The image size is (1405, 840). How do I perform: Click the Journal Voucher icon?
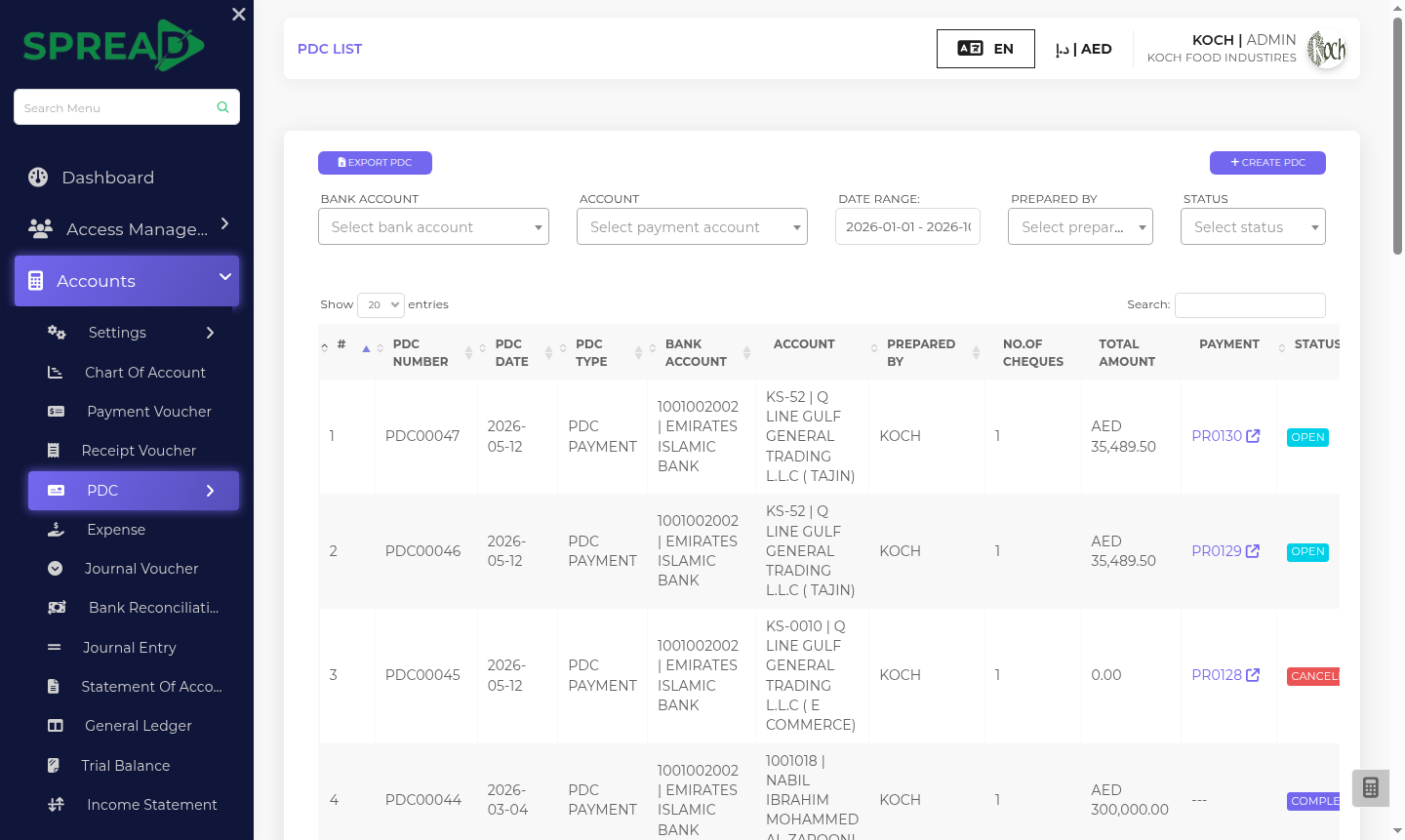coord(56,569)
